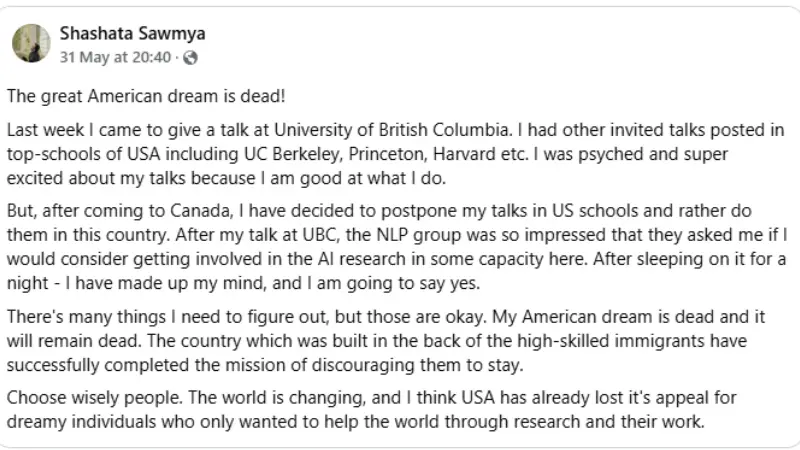Click the phrase 'discouraging them to stay'
Viewport: 800px width, 450px height.
[417, 365]
